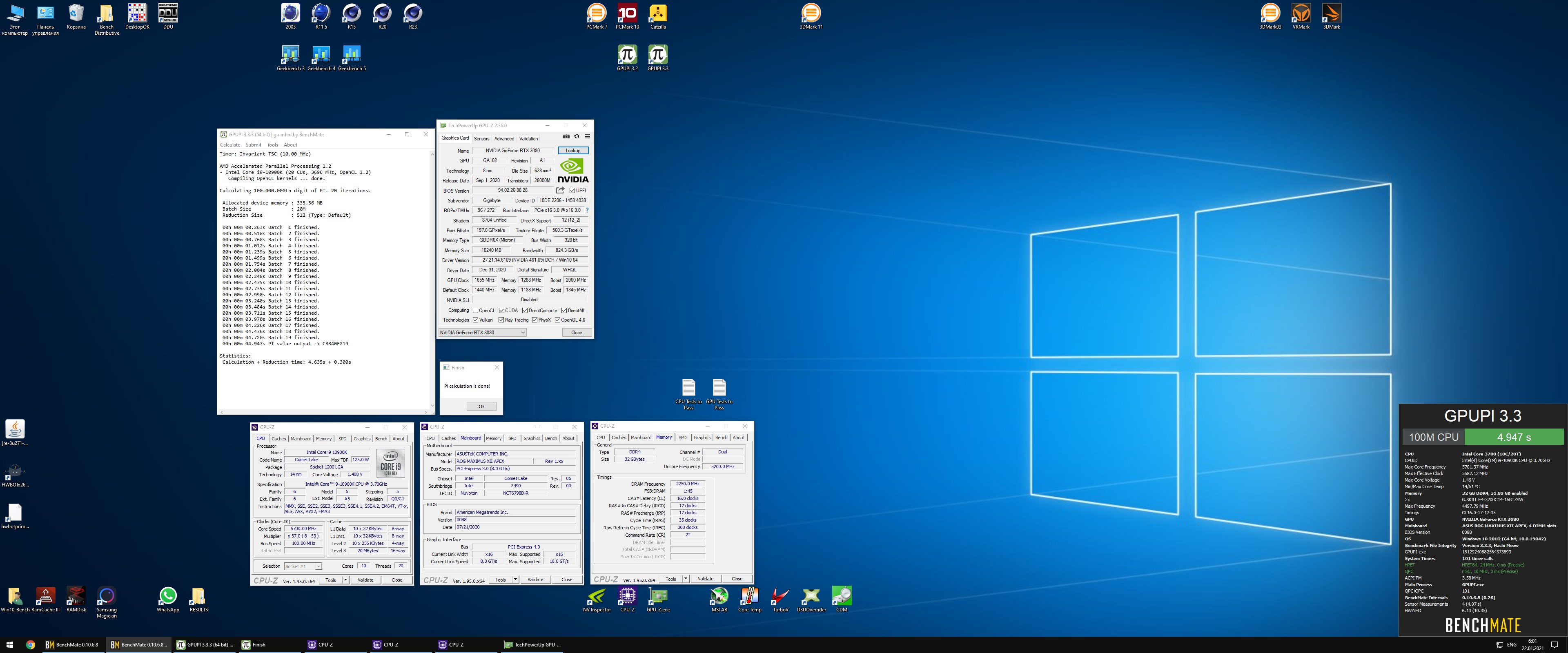
Task: Open the Core Temp desktop icon
Action: pos(749,600)
